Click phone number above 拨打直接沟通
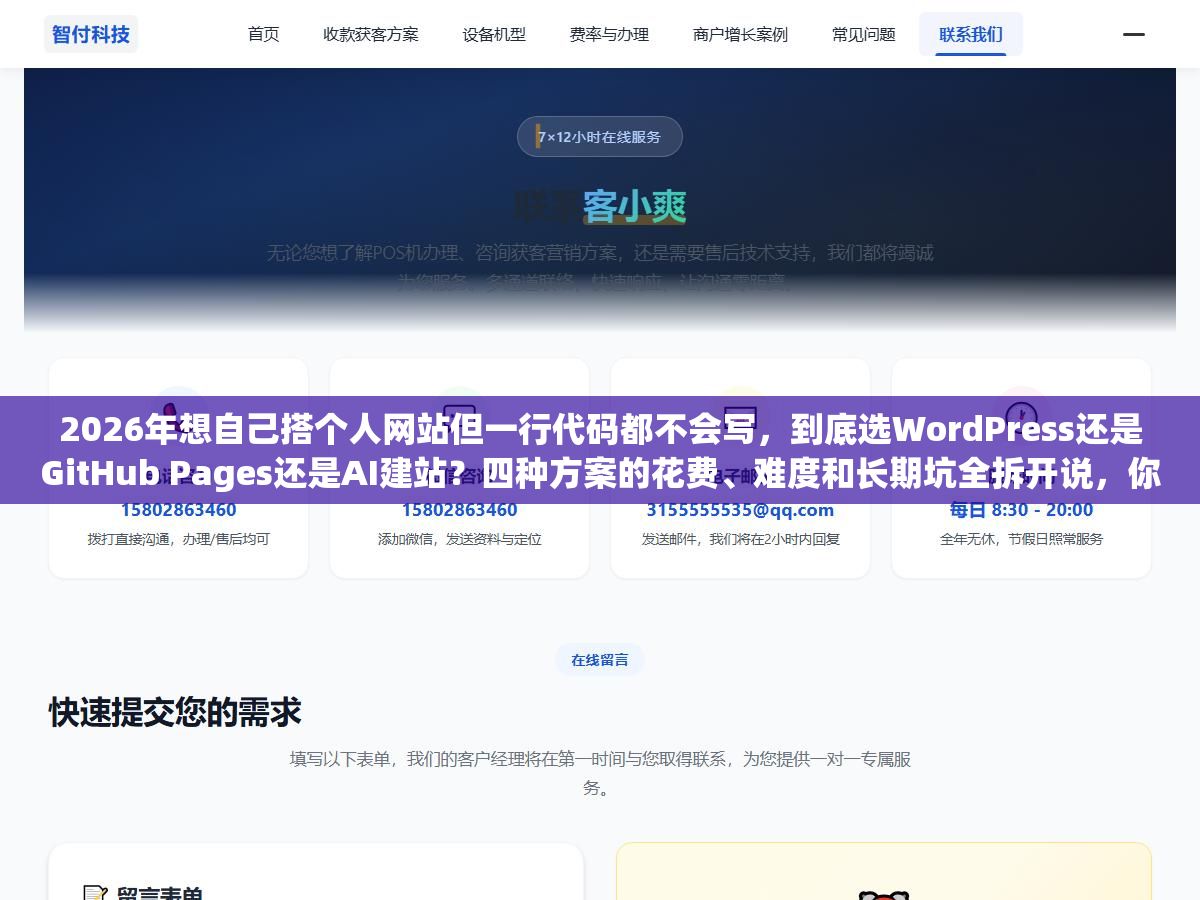Image resolution: width=1200 pixels, height=900 pixels. coord(179,510)
